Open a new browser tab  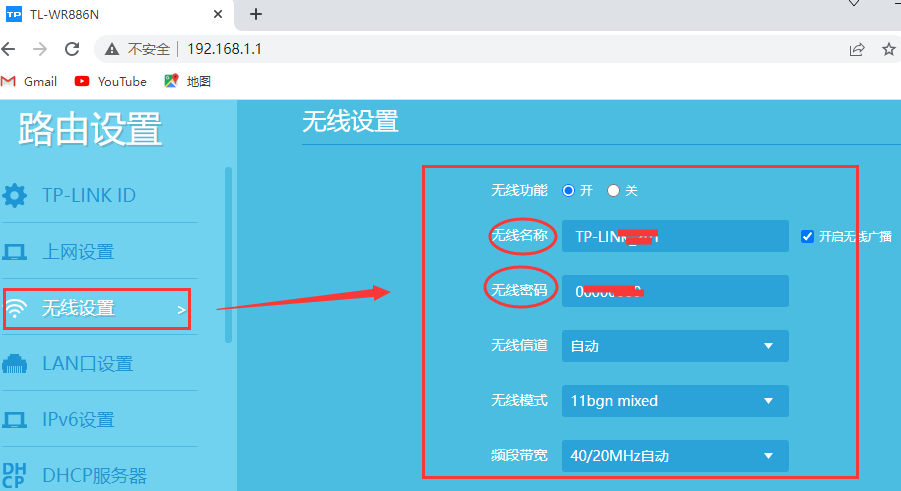coord(256,14)
